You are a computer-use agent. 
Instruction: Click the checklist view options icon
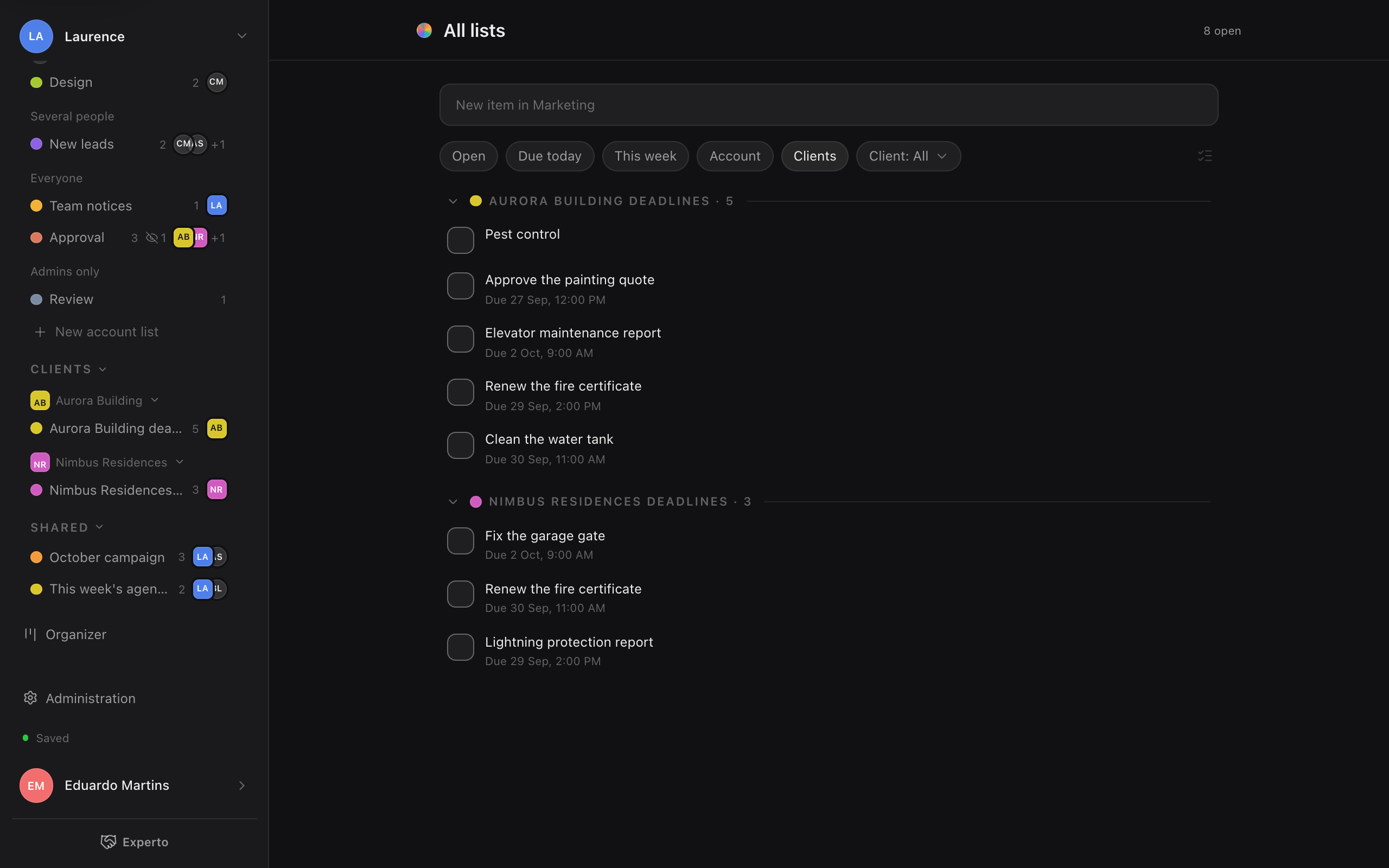(x=1205, y=156)
